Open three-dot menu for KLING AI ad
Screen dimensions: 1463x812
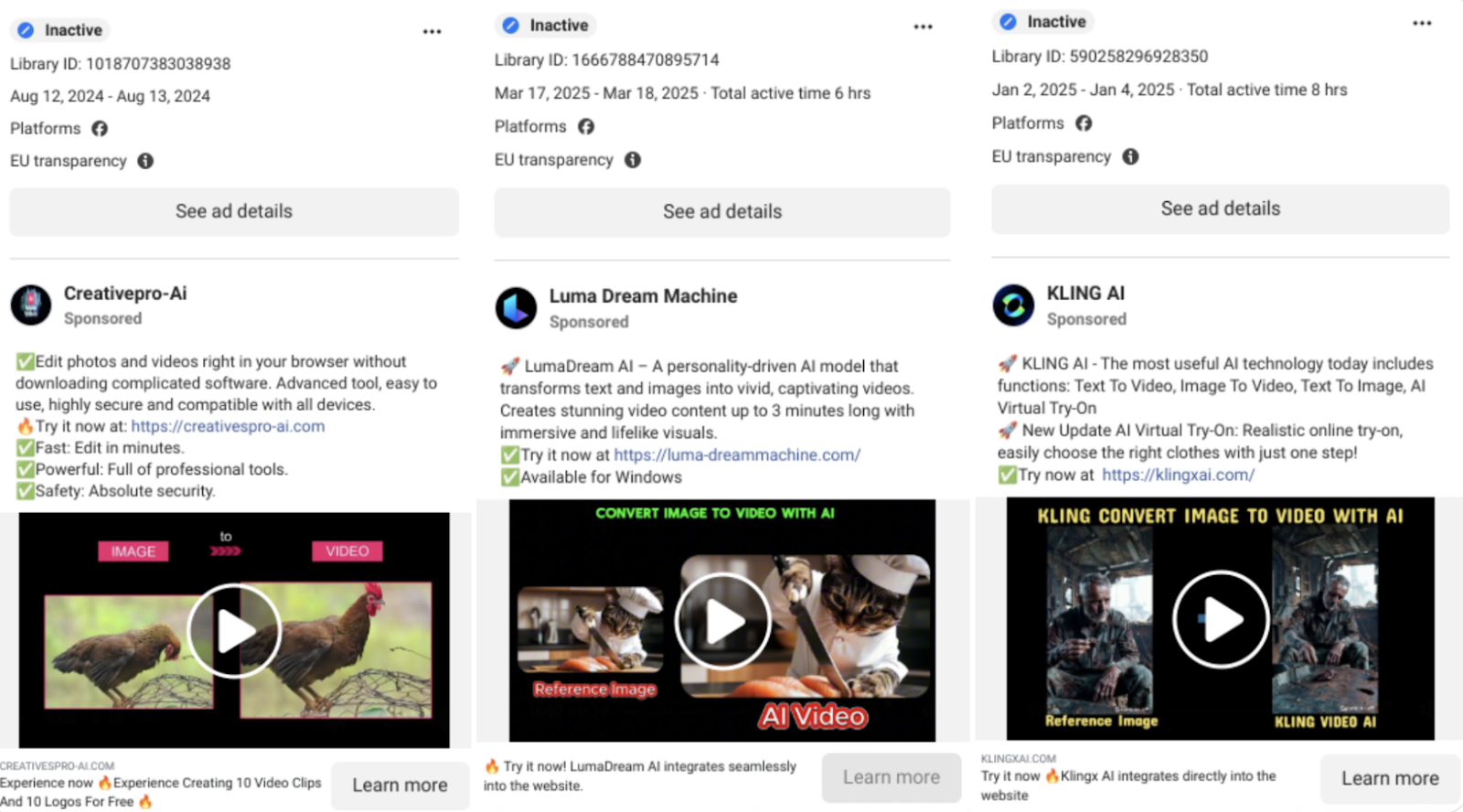(x=1421, y=24)
